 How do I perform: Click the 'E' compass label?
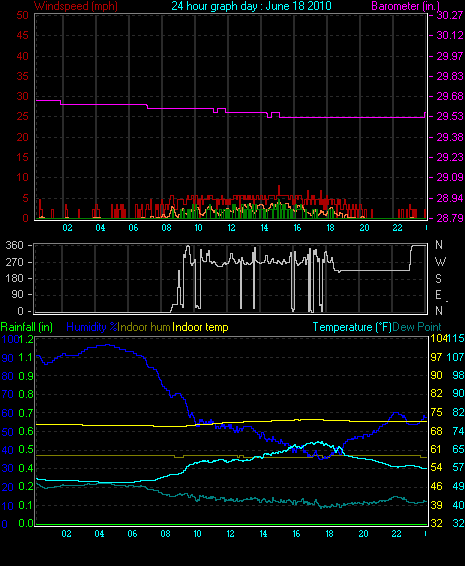pyautogui.click(x=438, y=295)
